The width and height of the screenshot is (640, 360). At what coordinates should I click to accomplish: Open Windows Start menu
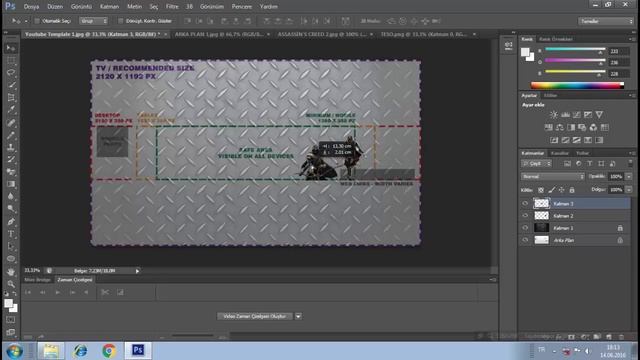[x=14, y=351]
